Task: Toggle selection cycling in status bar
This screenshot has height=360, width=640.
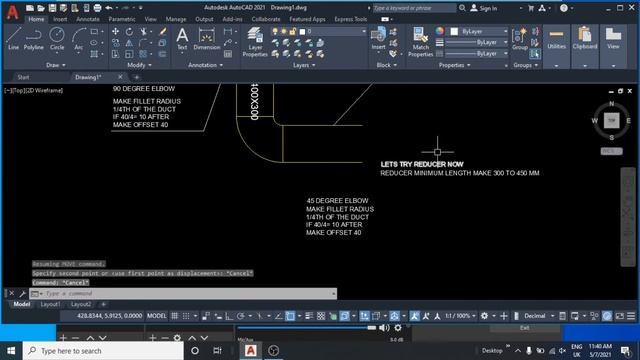Action: (333, 316)
